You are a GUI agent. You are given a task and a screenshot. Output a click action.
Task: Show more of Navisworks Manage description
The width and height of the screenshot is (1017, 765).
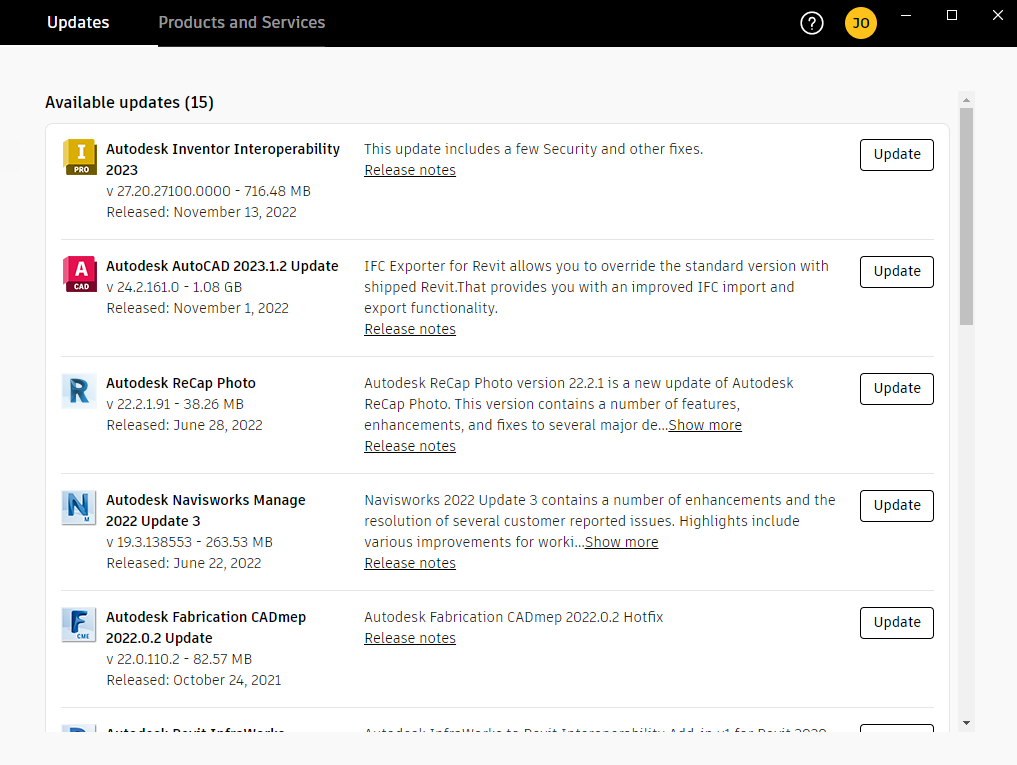click(x=621, y=542)
